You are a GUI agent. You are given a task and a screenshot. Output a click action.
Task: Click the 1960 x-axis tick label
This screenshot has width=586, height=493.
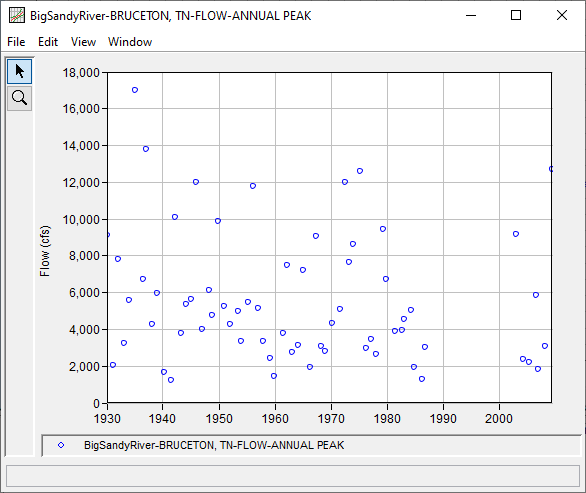[275, 418]
